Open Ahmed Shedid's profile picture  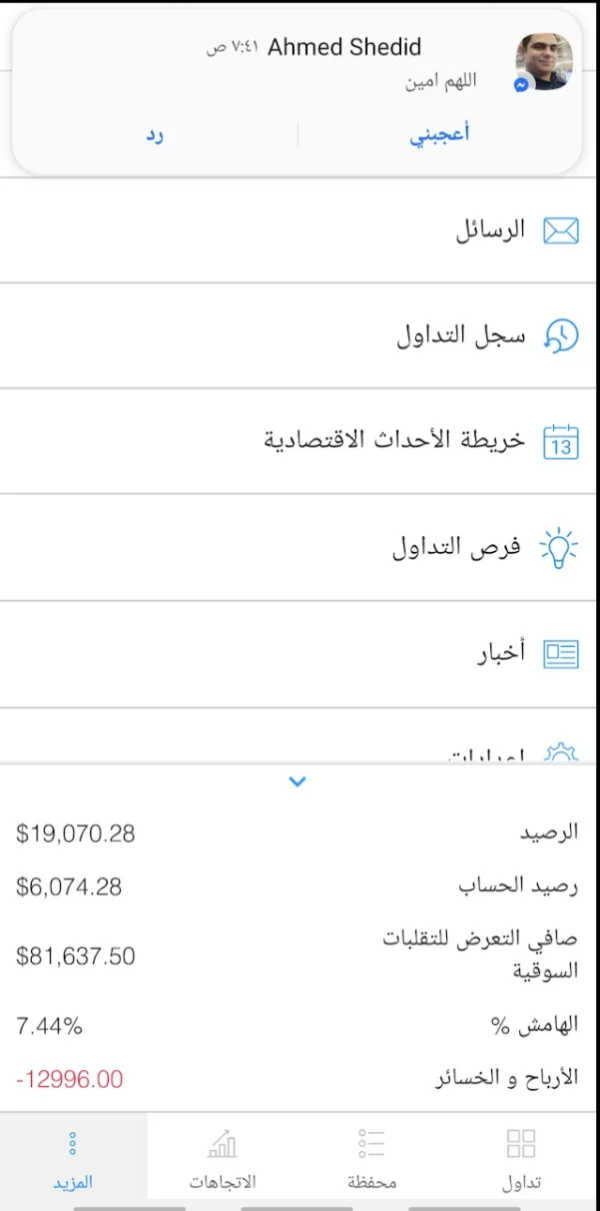click(544, 62)
